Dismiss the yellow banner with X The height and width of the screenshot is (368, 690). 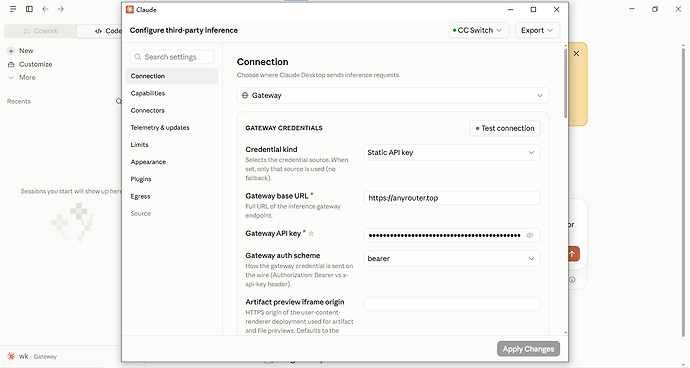click(x=576, y=54)
